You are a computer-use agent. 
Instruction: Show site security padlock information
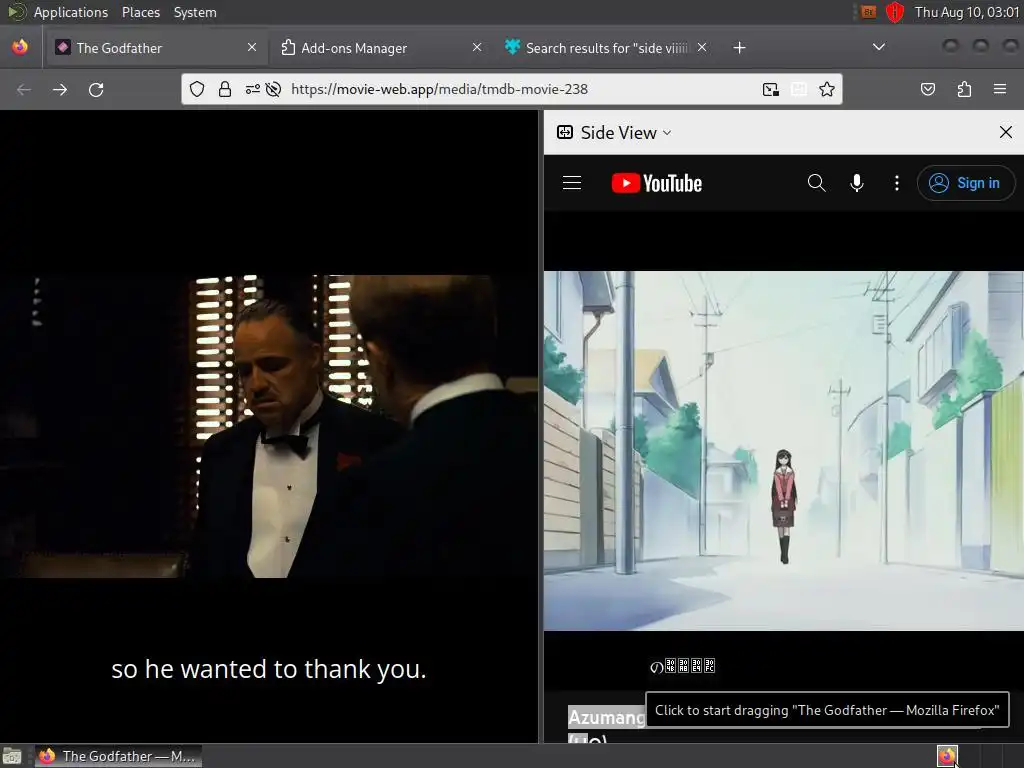click(x=225, y=89)
